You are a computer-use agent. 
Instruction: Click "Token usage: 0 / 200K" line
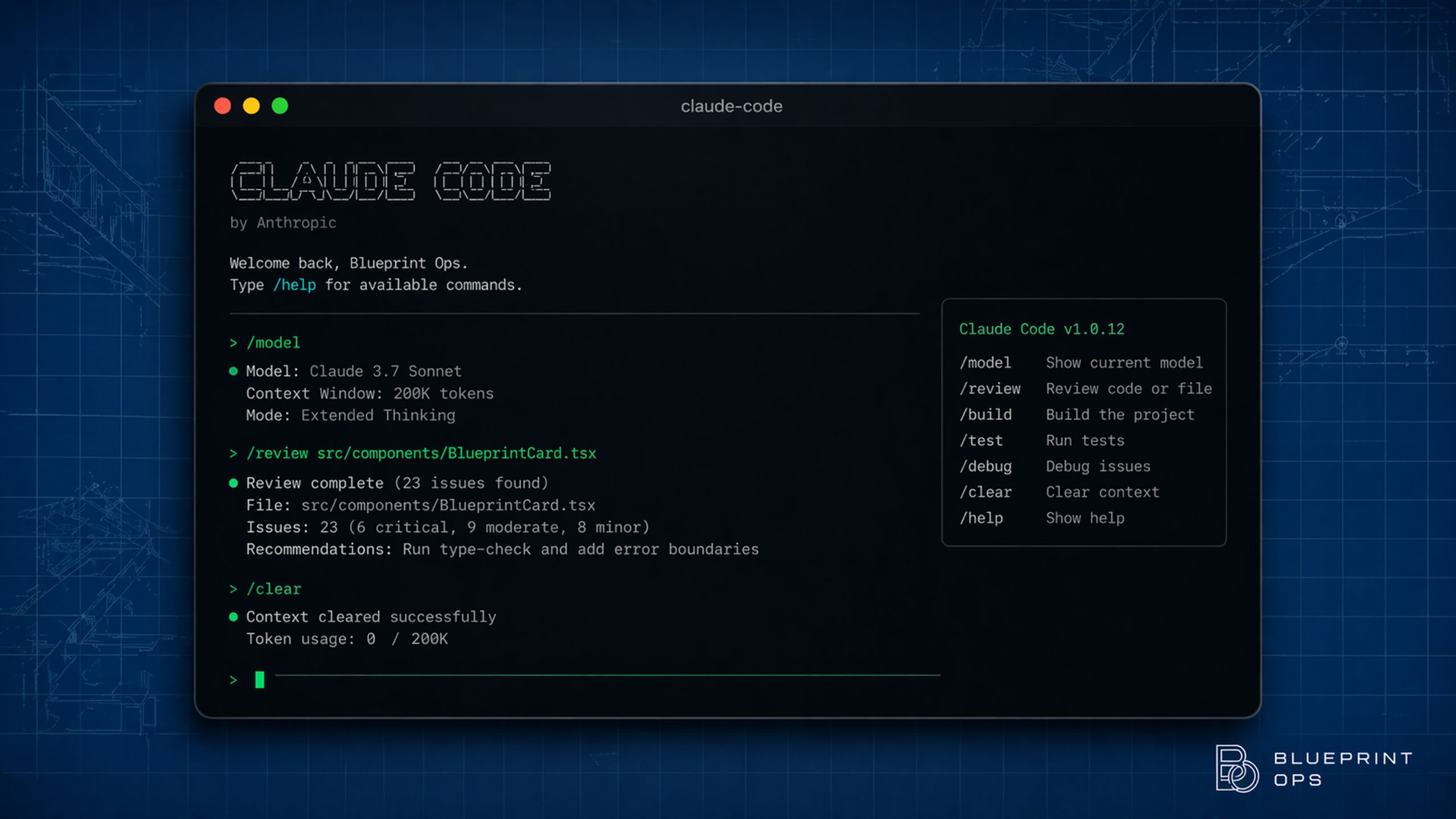[x=347, y=639]
